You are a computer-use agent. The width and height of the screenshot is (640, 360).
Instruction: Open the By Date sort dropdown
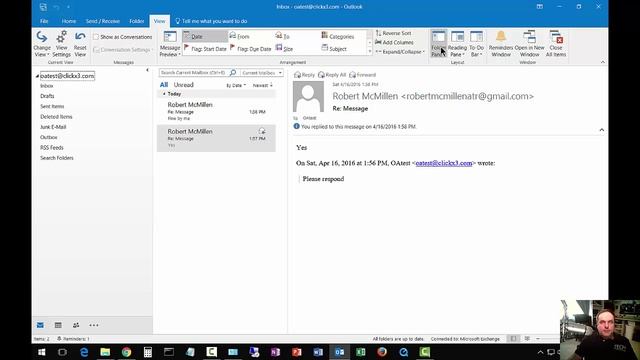click(x=236, y=85)
